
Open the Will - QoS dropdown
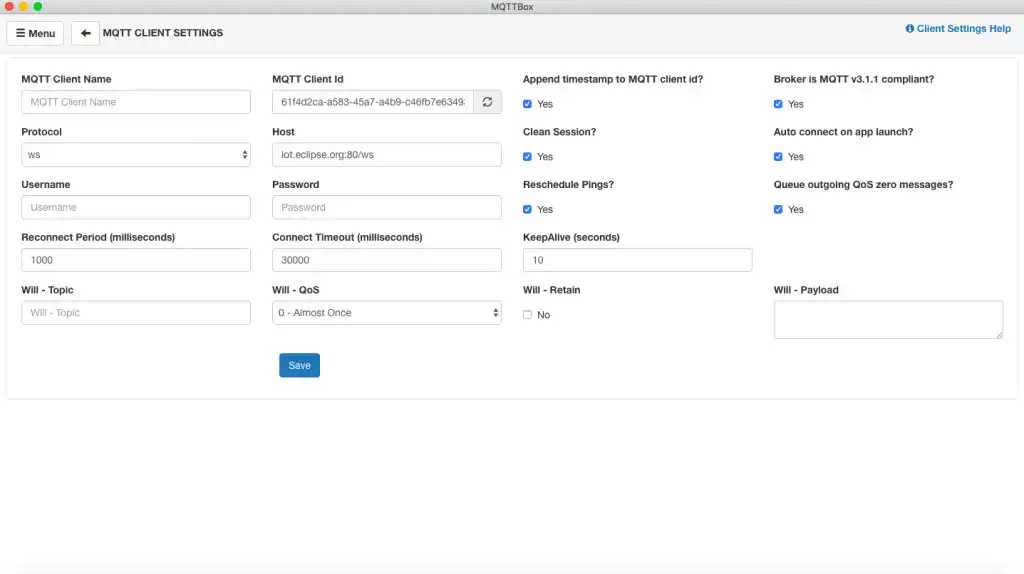pyautogui.click(x=386, y=313)
